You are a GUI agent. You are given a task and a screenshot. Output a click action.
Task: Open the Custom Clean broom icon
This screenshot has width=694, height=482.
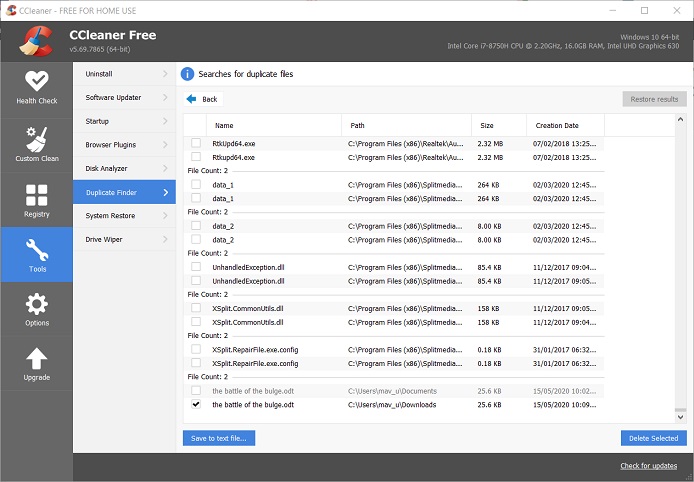click(x=36, y=139)
